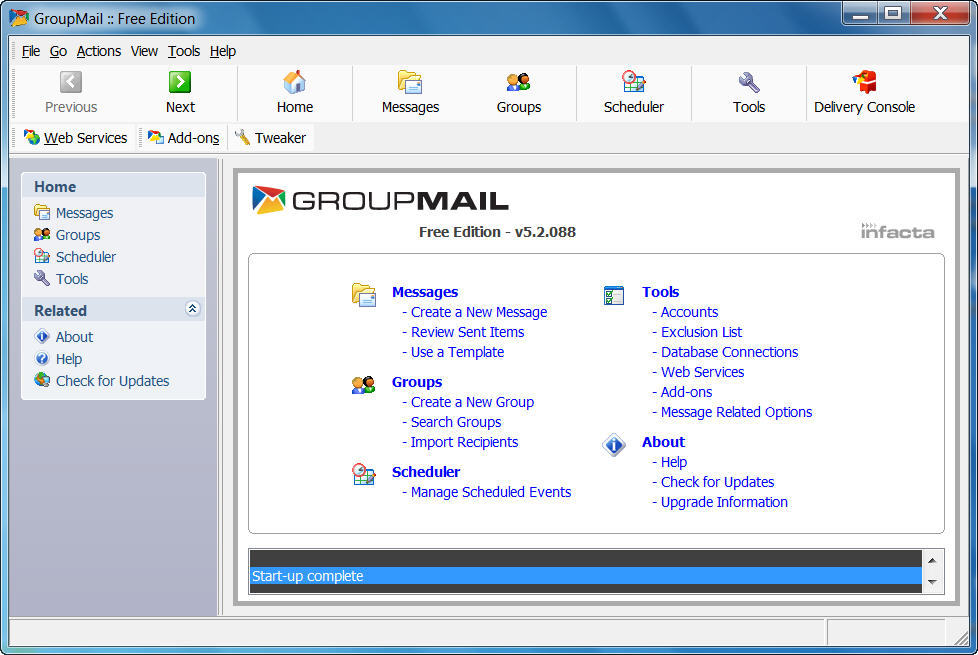Click the Tools checklist icon in main panel
The image size is (978, 655).
(614, 295)
